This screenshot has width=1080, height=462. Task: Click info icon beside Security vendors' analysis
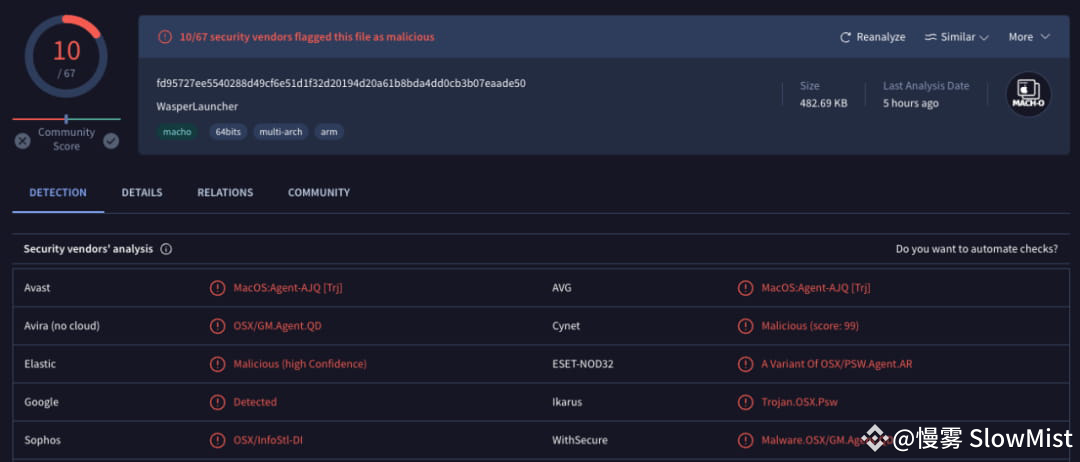(x=166, y=249)
